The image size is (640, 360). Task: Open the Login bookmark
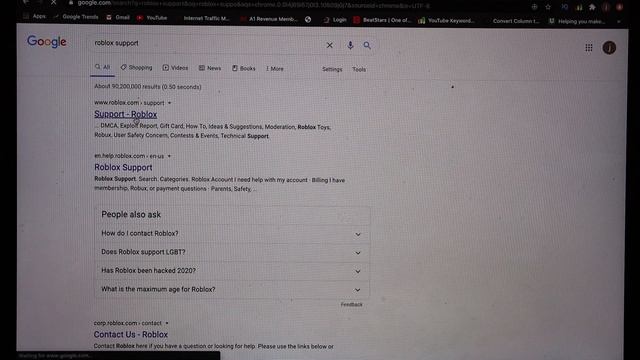pos(335,19)
